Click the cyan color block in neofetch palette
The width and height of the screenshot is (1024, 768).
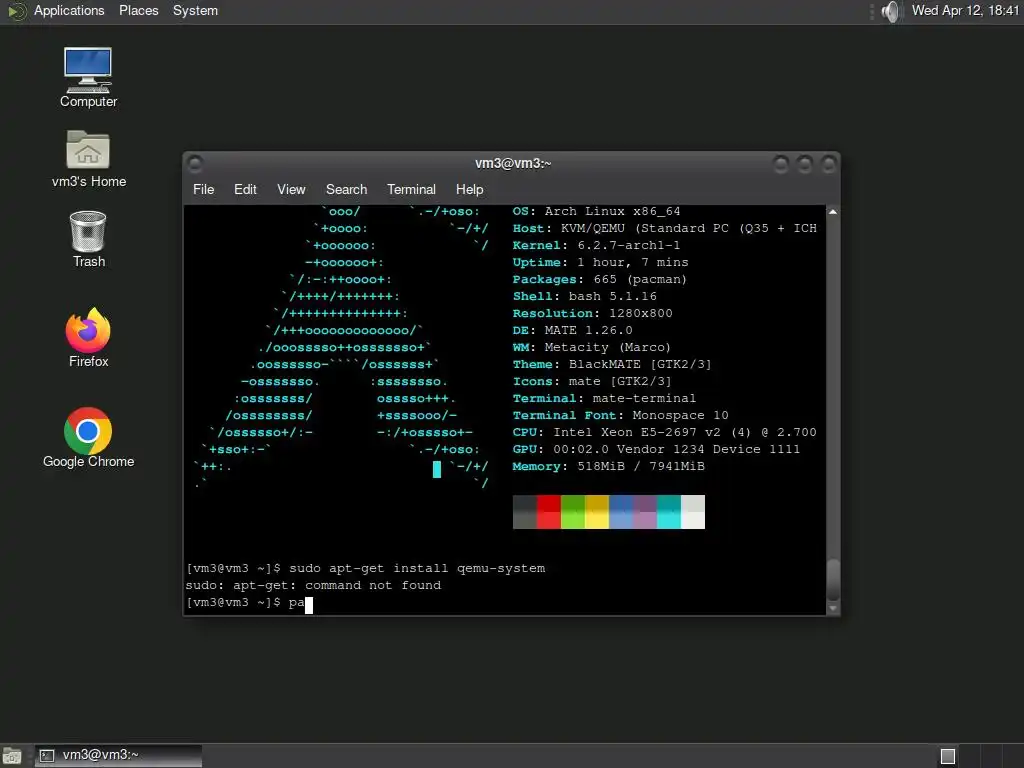click(669, 512)
